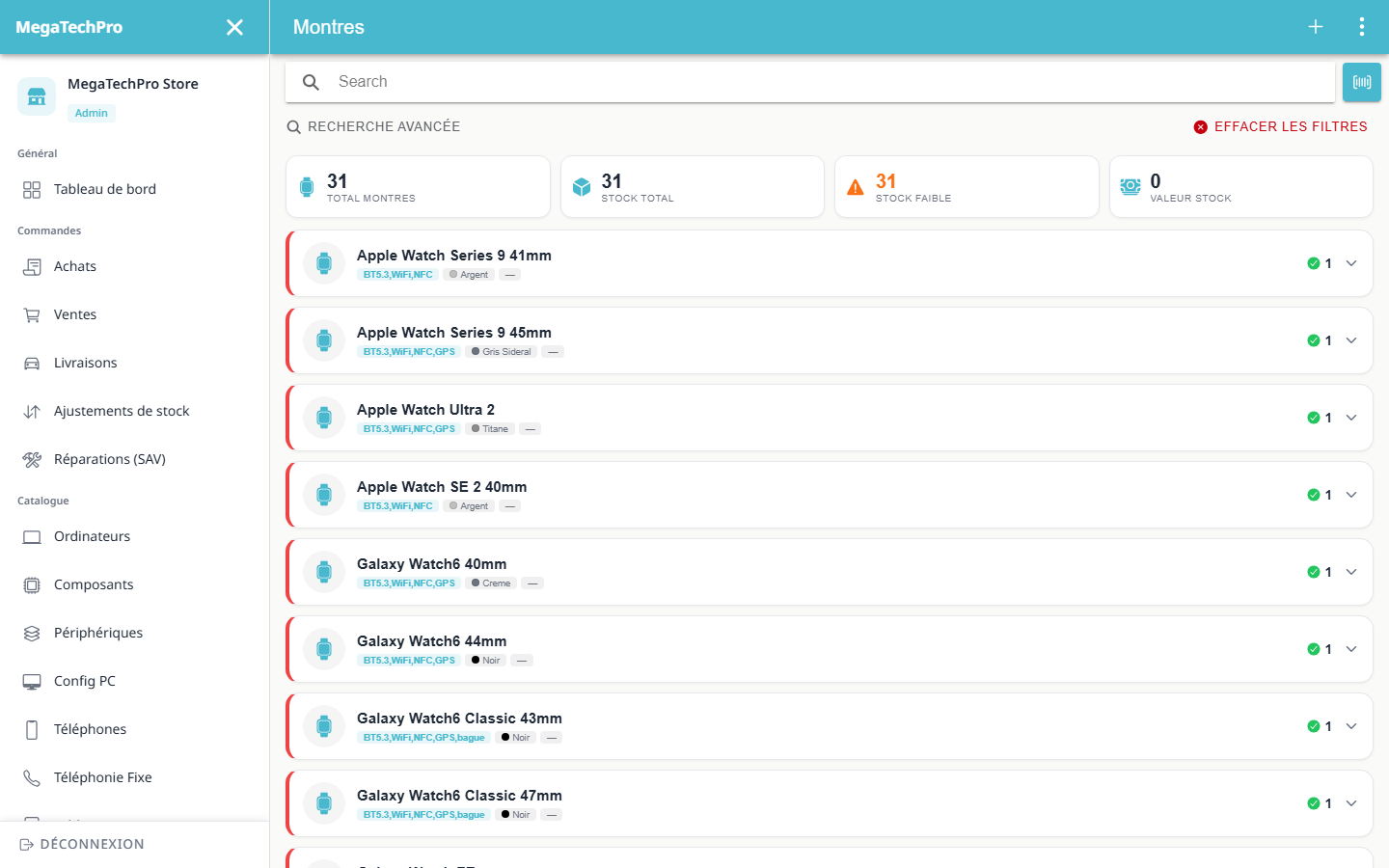Image resolution: width=1389 pixels, height=868 pixels.
Task: Click the Valeur Stock money icon
Action: tap(1130, 187)
